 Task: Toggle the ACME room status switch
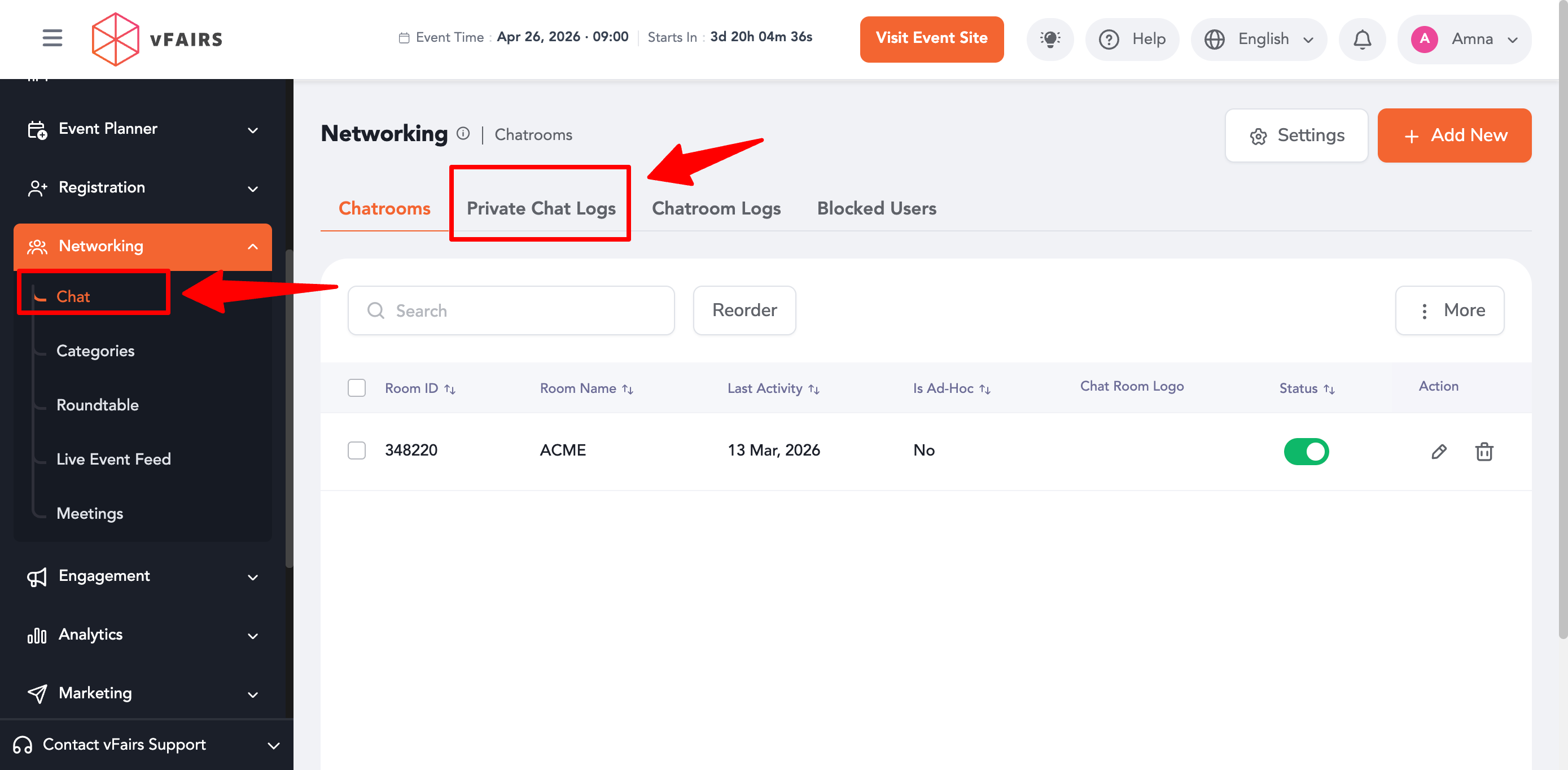[1306, 451]
